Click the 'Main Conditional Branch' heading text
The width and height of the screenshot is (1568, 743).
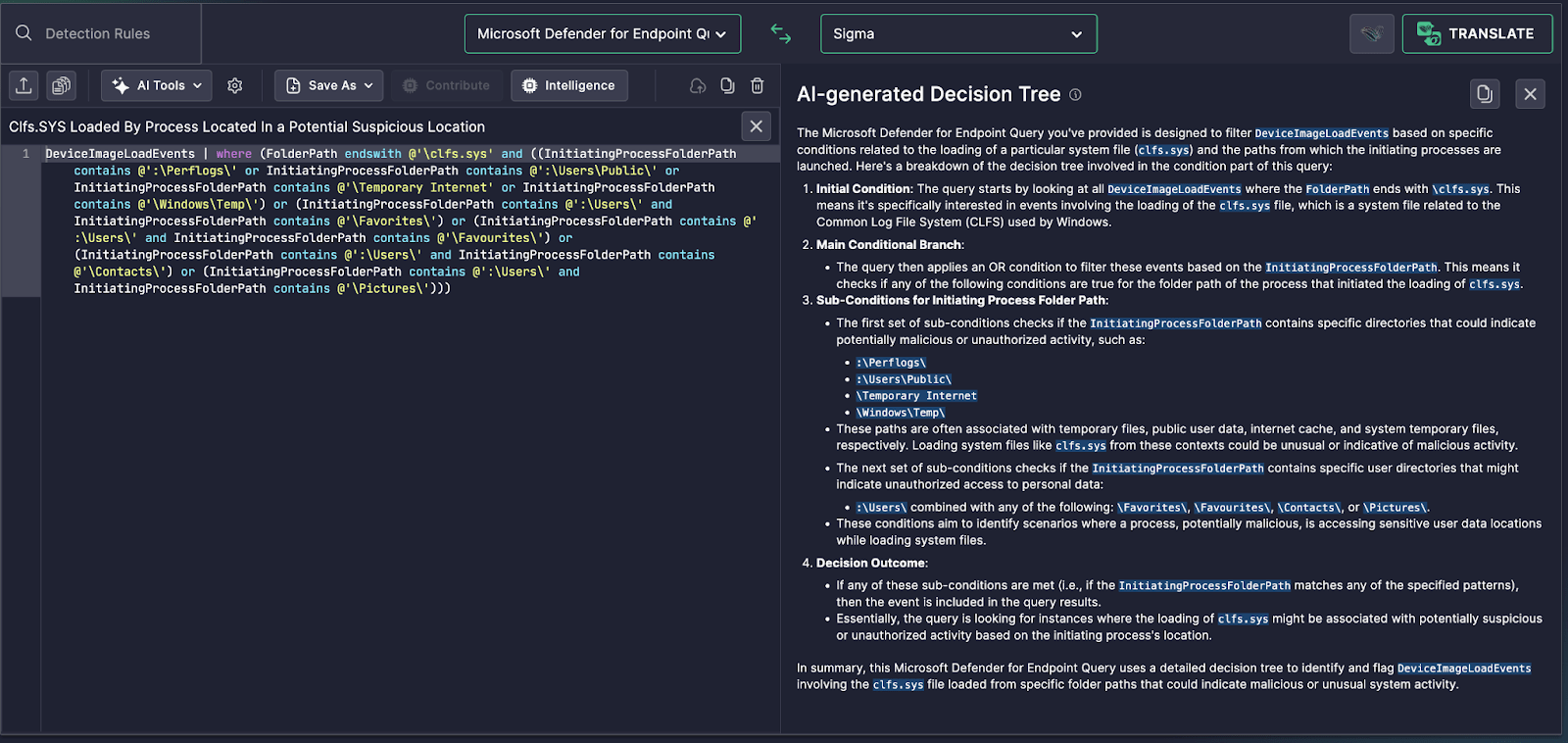[890, 245]
